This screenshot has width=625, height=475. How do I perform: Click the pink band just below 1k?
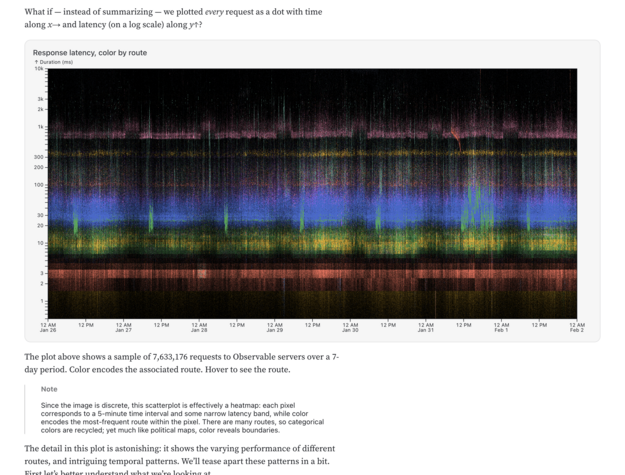(300, 132)
